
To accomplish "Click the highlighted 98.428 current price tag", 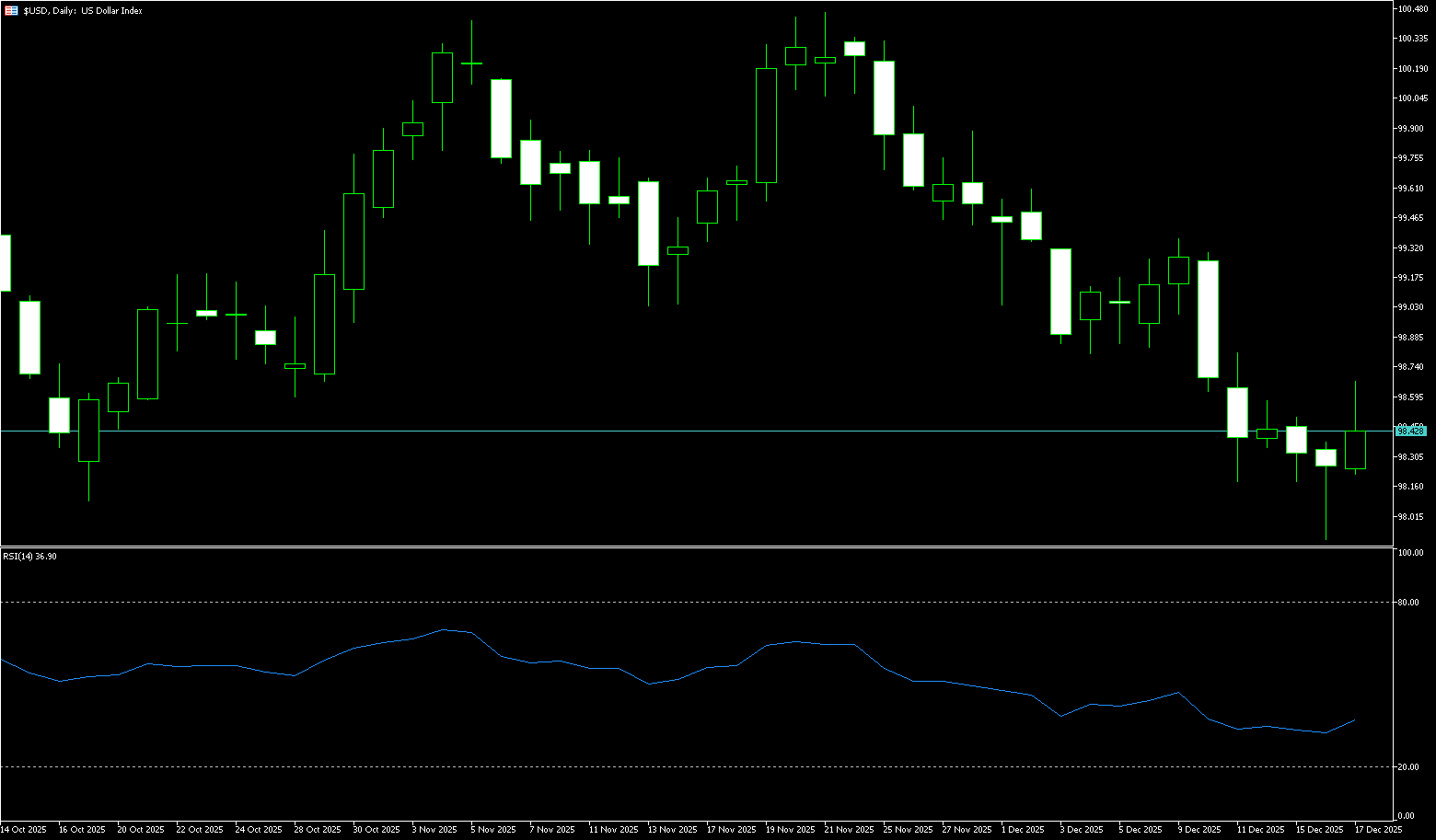I will (x=1410, y=431).
